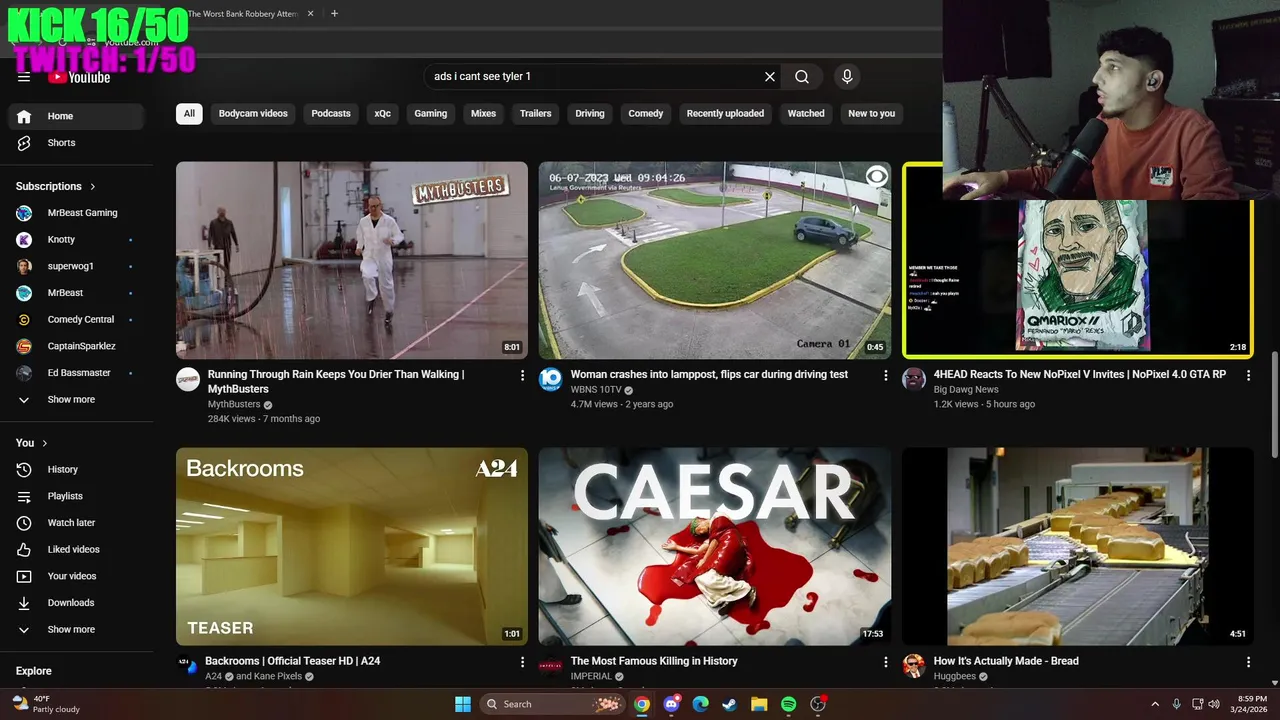Open options menu for Backrooms teaser video
Screen dimensions: 1280x720
tap(522, 662)
